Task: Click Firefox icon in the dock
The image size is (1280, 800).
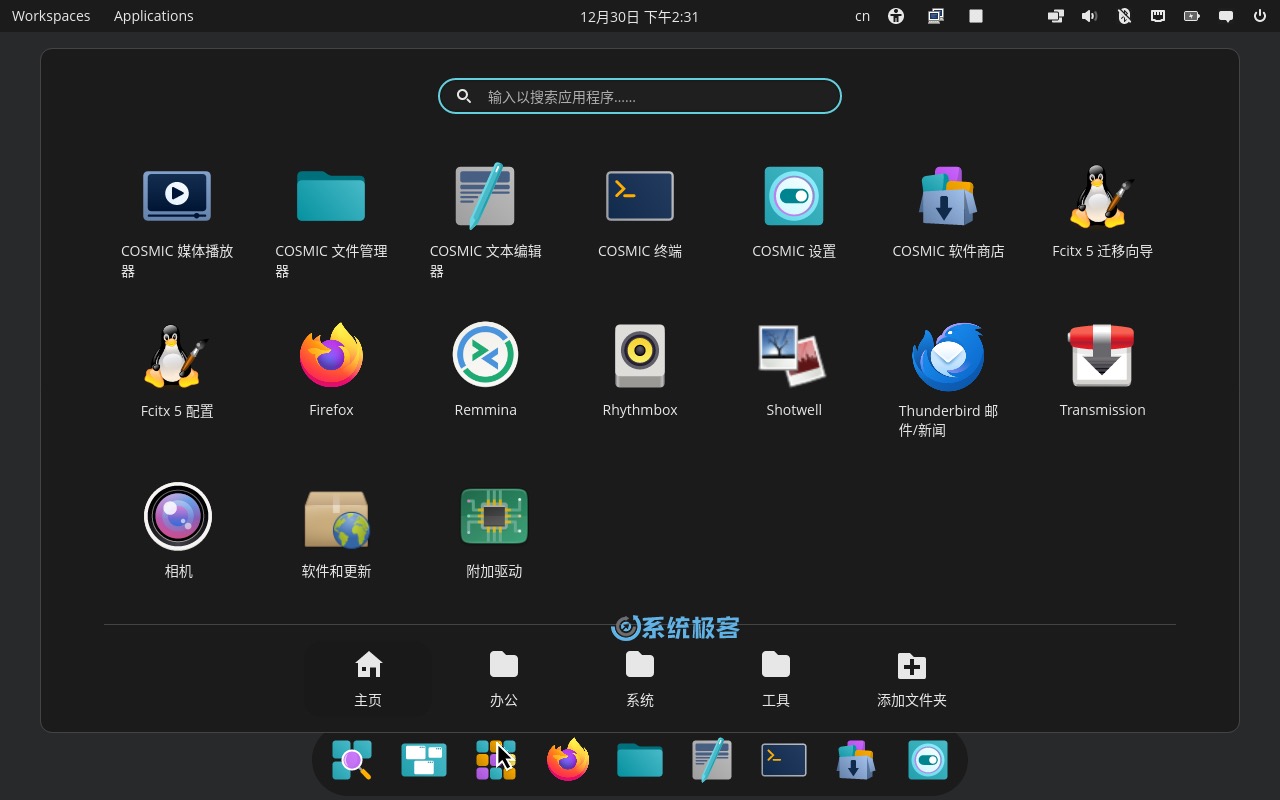Action: coord(568,760)
